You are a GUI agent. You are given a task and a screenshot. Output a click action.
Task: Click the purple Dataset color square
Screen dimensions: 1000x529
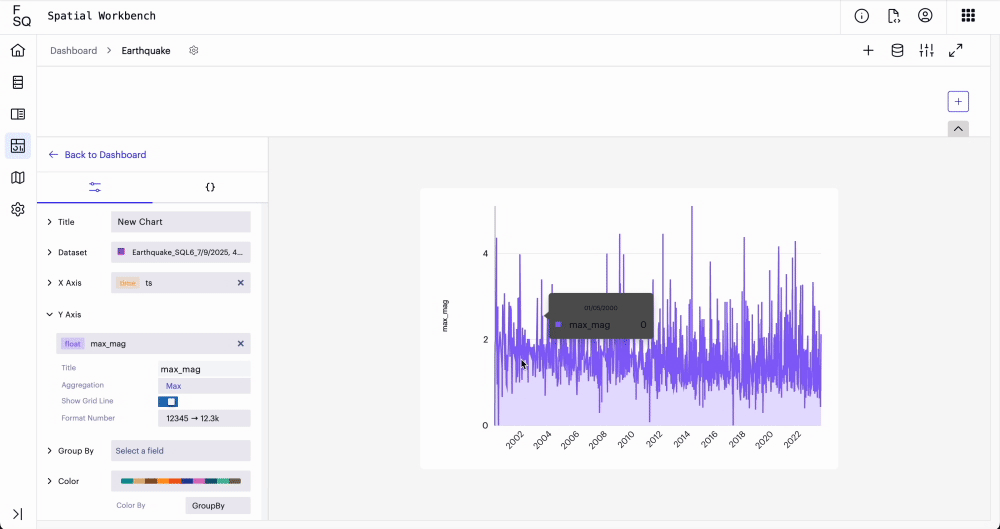click(x=121, y=252)
